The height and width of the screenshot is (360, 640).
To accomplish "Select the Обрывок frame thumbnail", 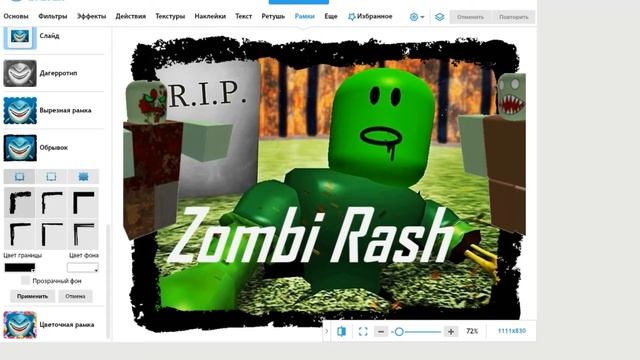I will click(x=20, y=148).
